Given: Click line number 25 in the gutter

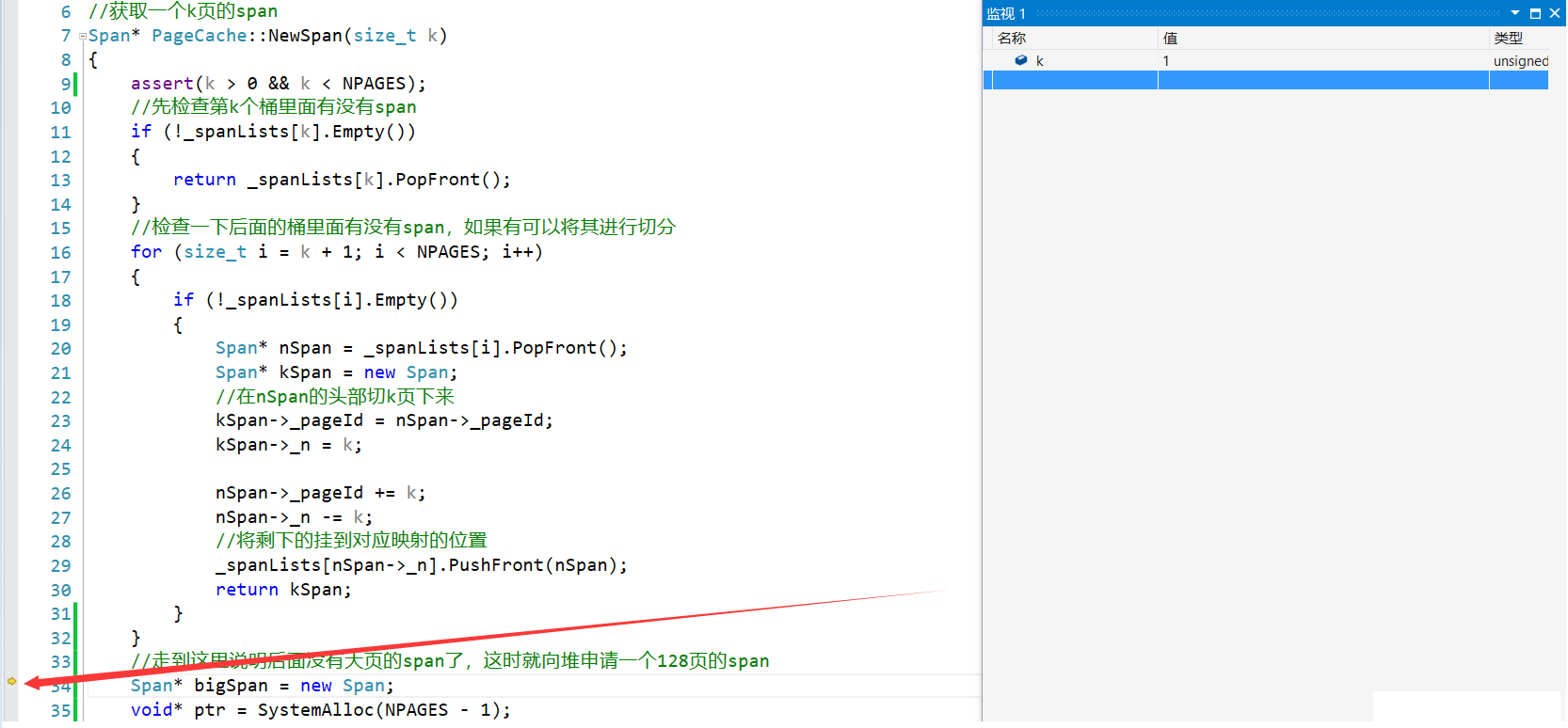Looking at the screenshot, I should (x=60, y=468).
